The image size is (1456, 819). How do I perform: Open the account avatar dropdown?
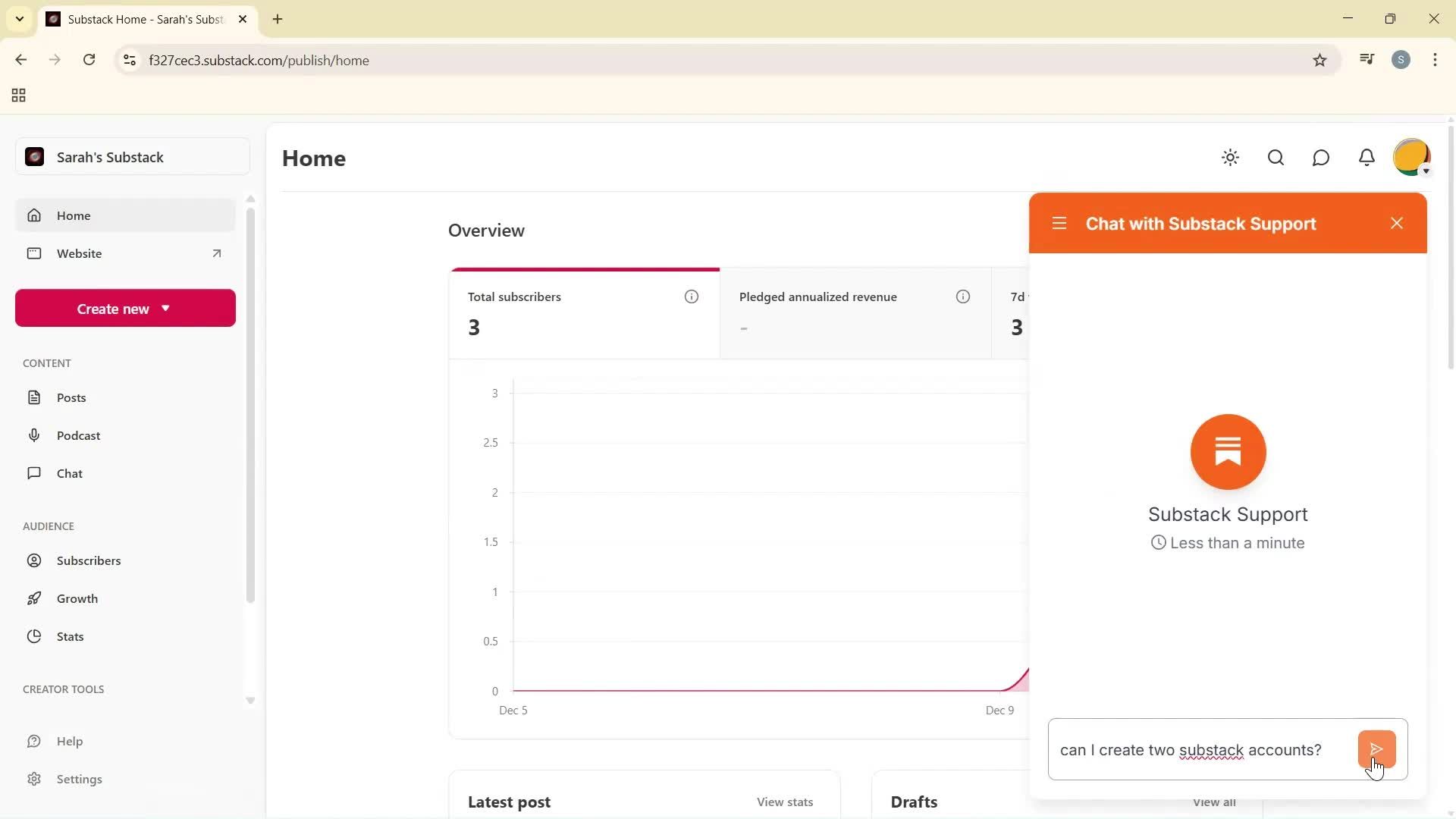tap(1411, 156)
